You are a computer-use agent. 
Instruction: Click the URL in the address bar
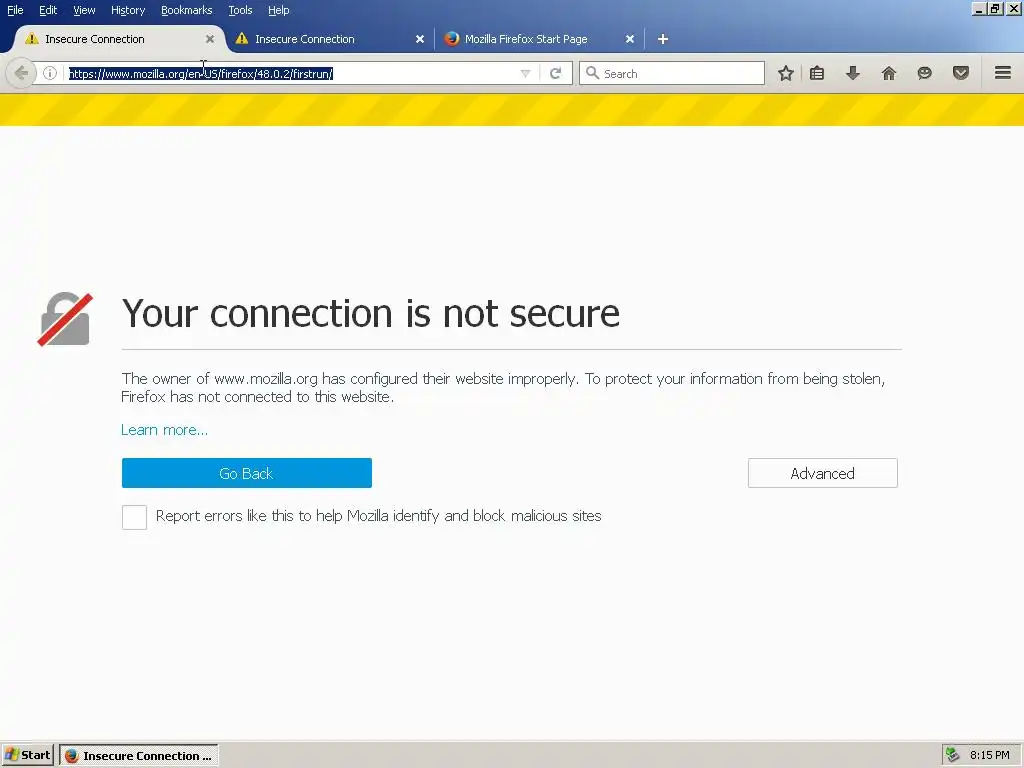[201, 74]
